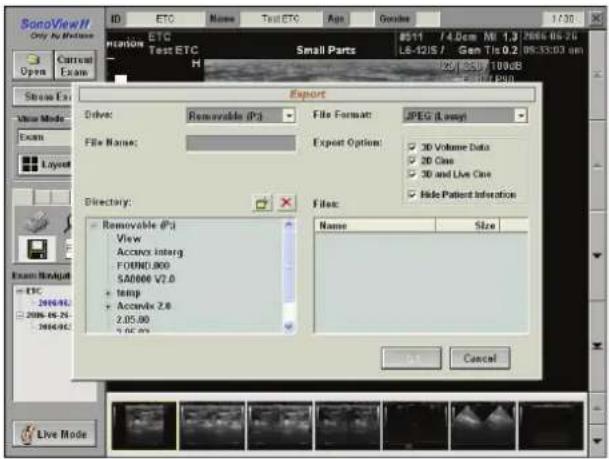The height and width of the screenshot is (459, 609).
Task: Click the last, nearly black thumbnail
Action: (x=551, y=426)
